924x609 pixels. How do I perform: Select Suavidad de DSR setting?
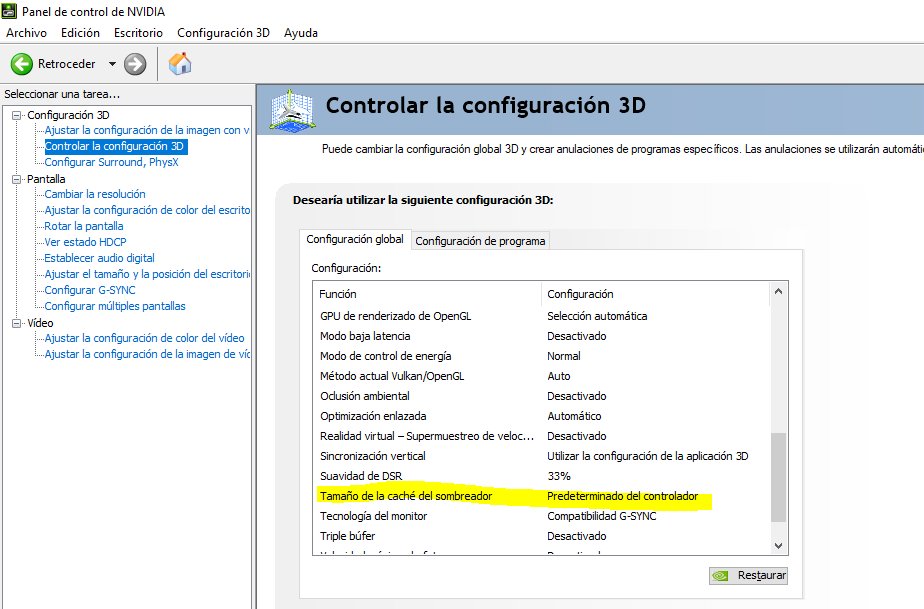(x=542, y=476)
